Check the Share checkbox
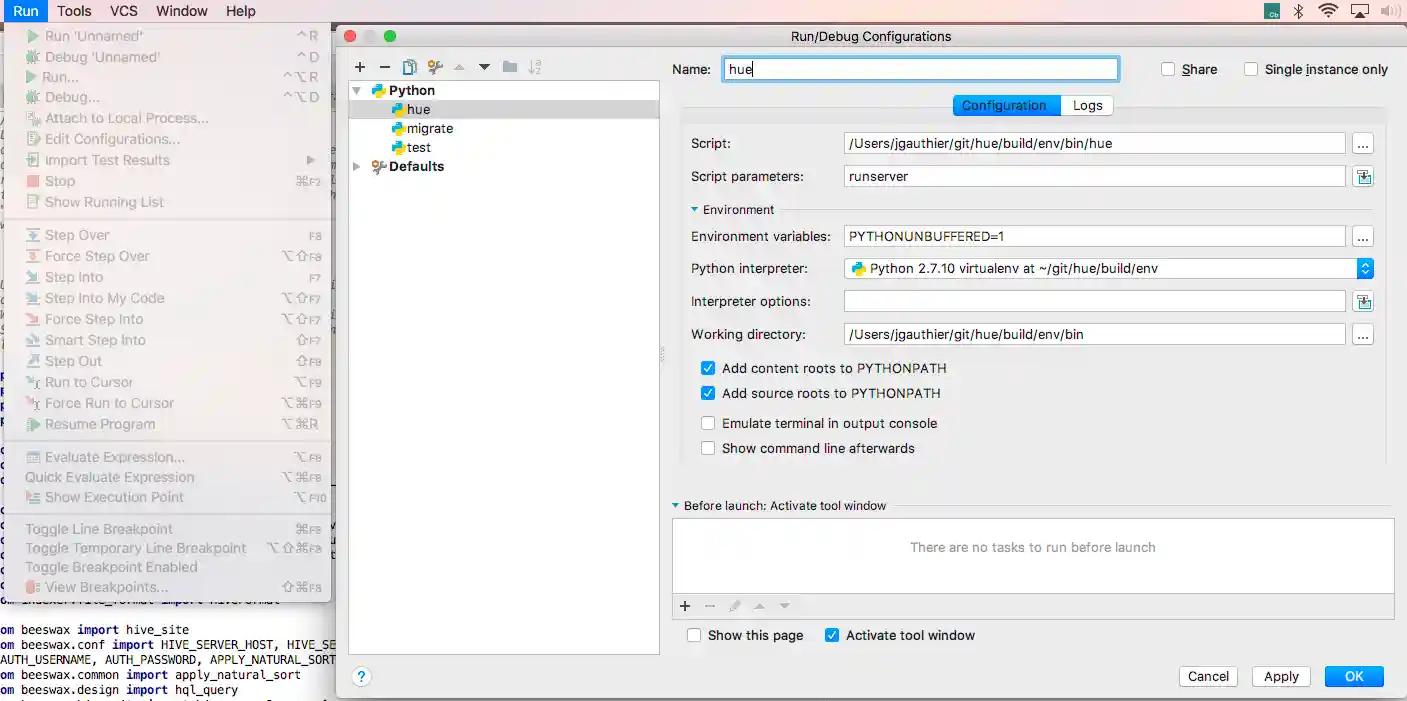The height and width of the screenshot is (701, 1407). [x=1167, y=68]
